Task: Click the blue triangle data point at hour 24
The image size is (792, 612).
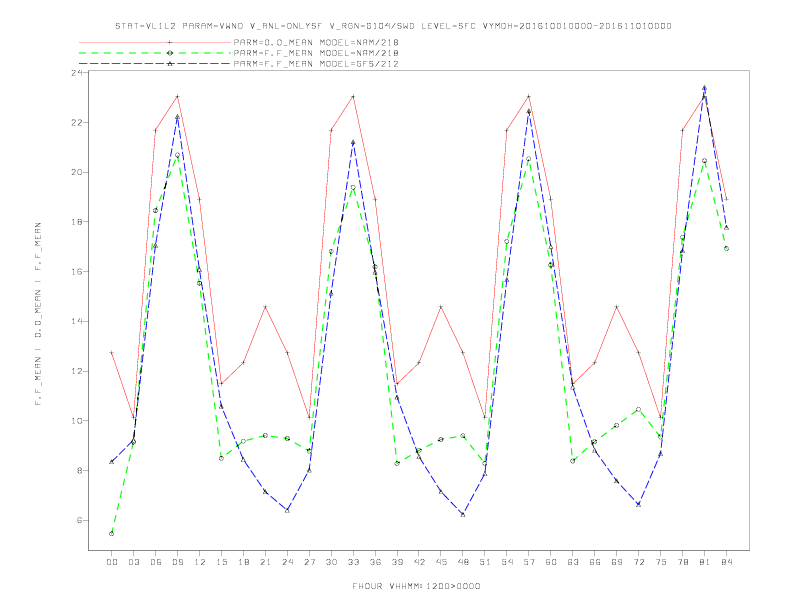Action: pos(287,511)
